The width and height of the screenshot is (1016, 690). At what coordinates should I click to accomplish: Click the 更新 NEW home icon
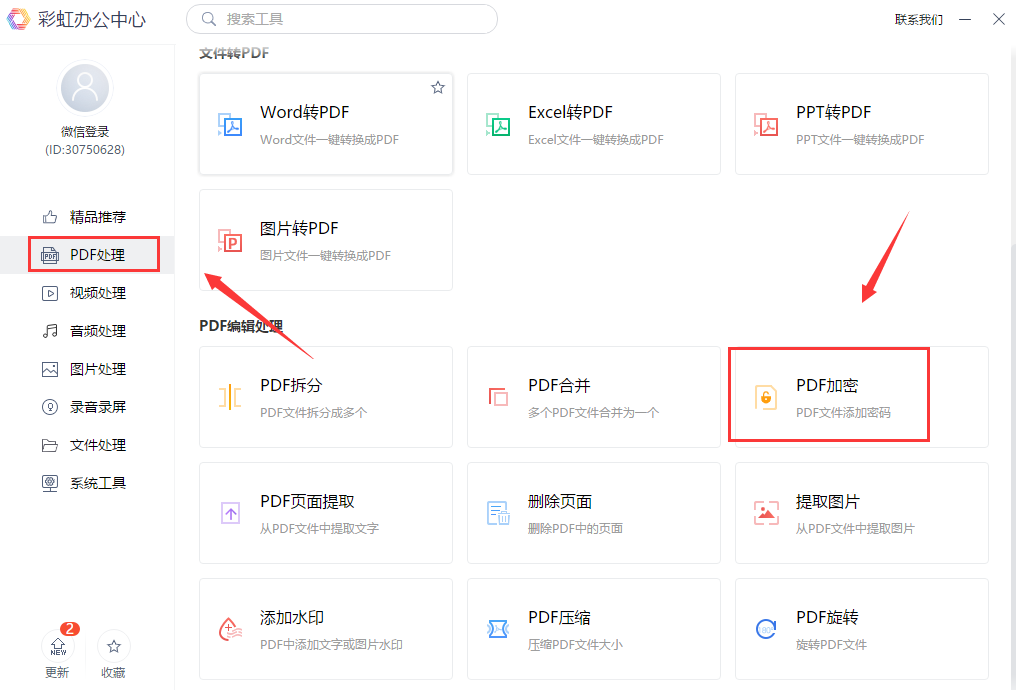click(58, 646)
